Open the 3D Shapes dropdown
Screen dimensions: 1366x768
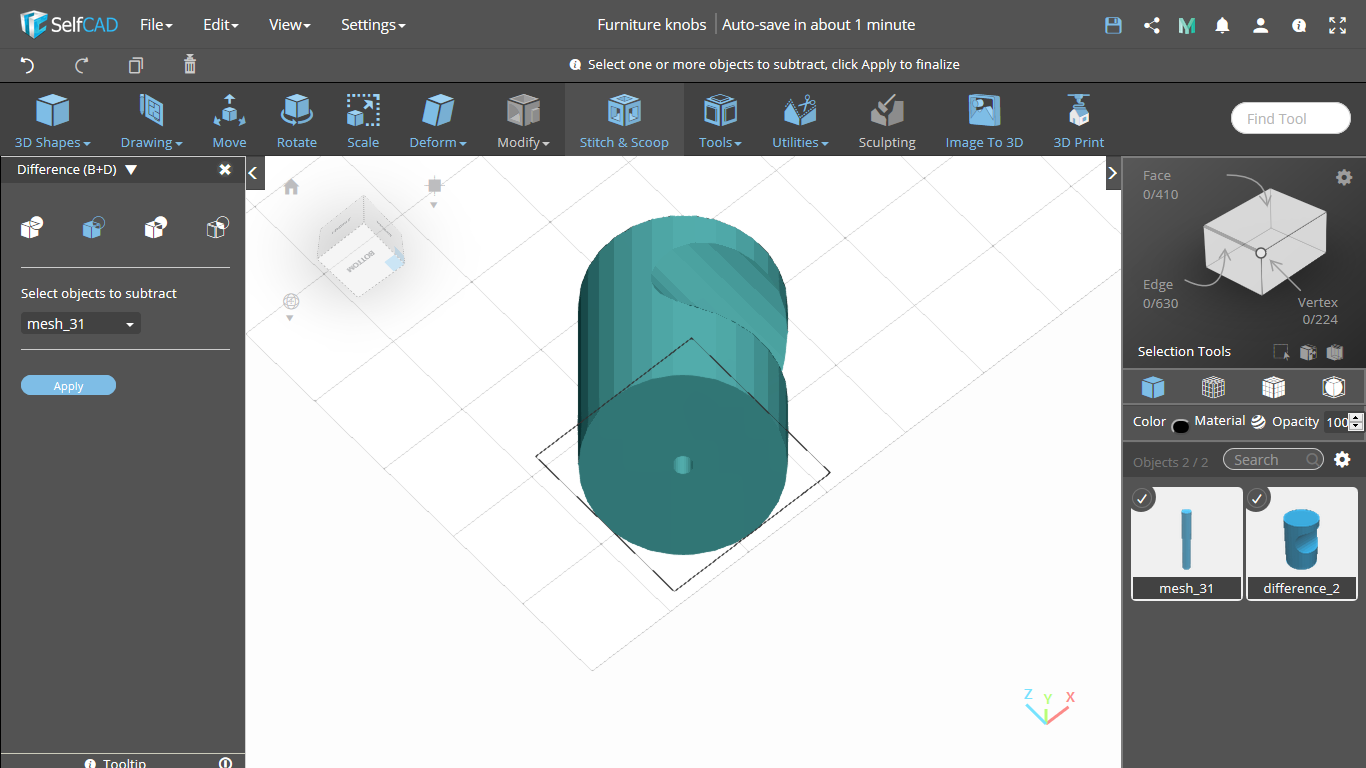click(53, 120)
